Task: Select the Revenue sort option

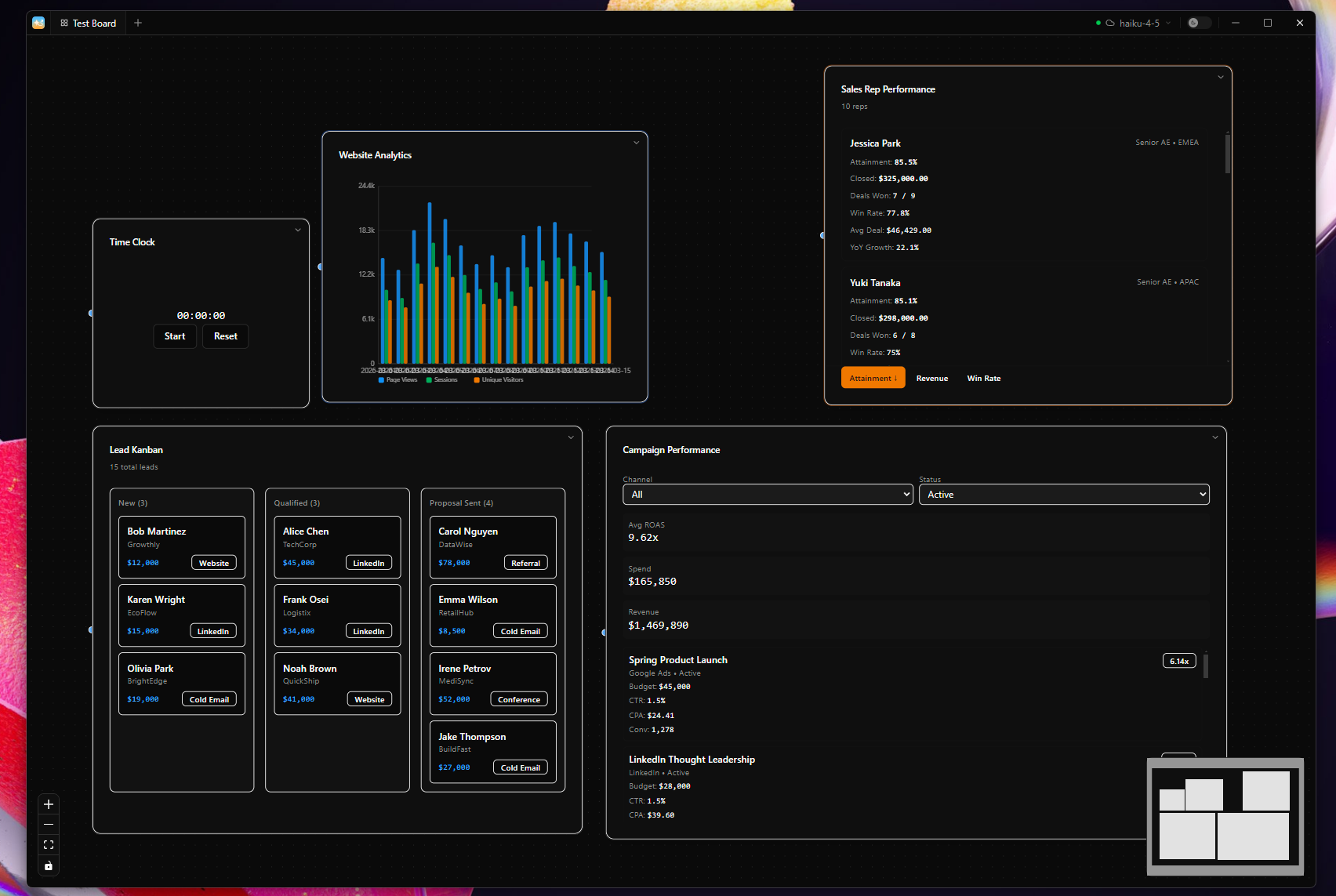Action: point(932,378)
